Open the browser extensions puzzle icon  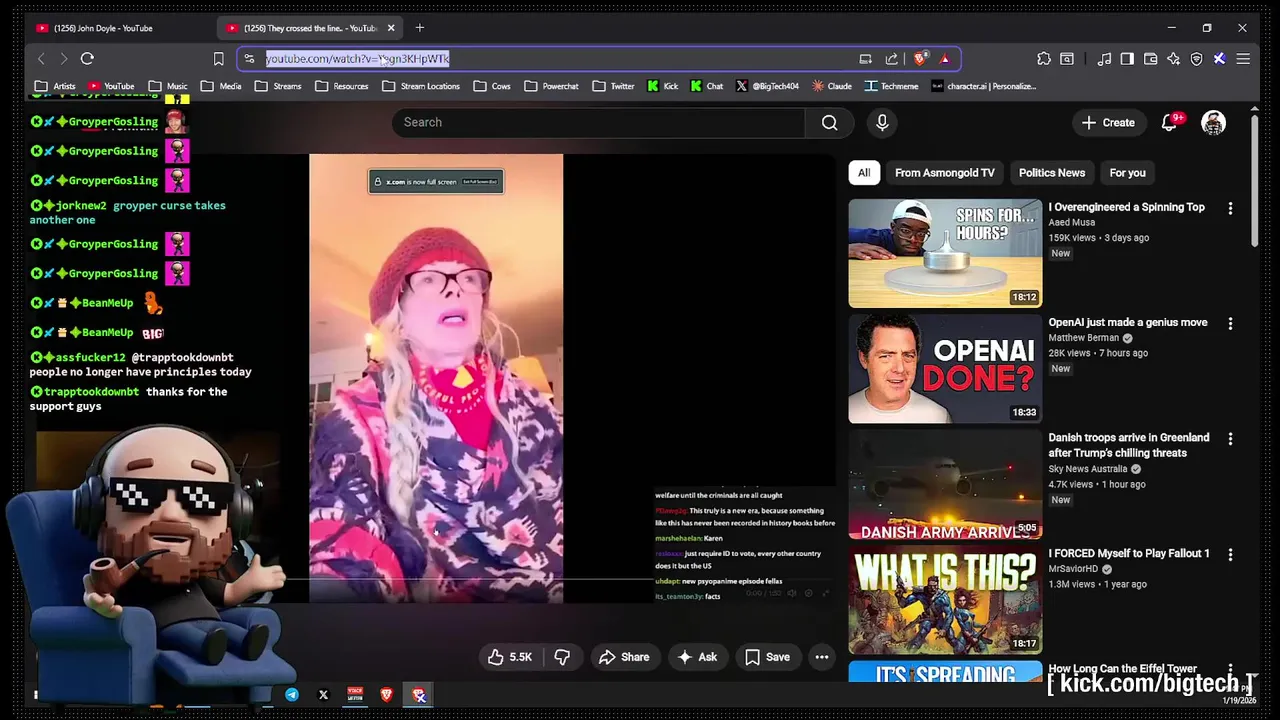(1044, 59)
